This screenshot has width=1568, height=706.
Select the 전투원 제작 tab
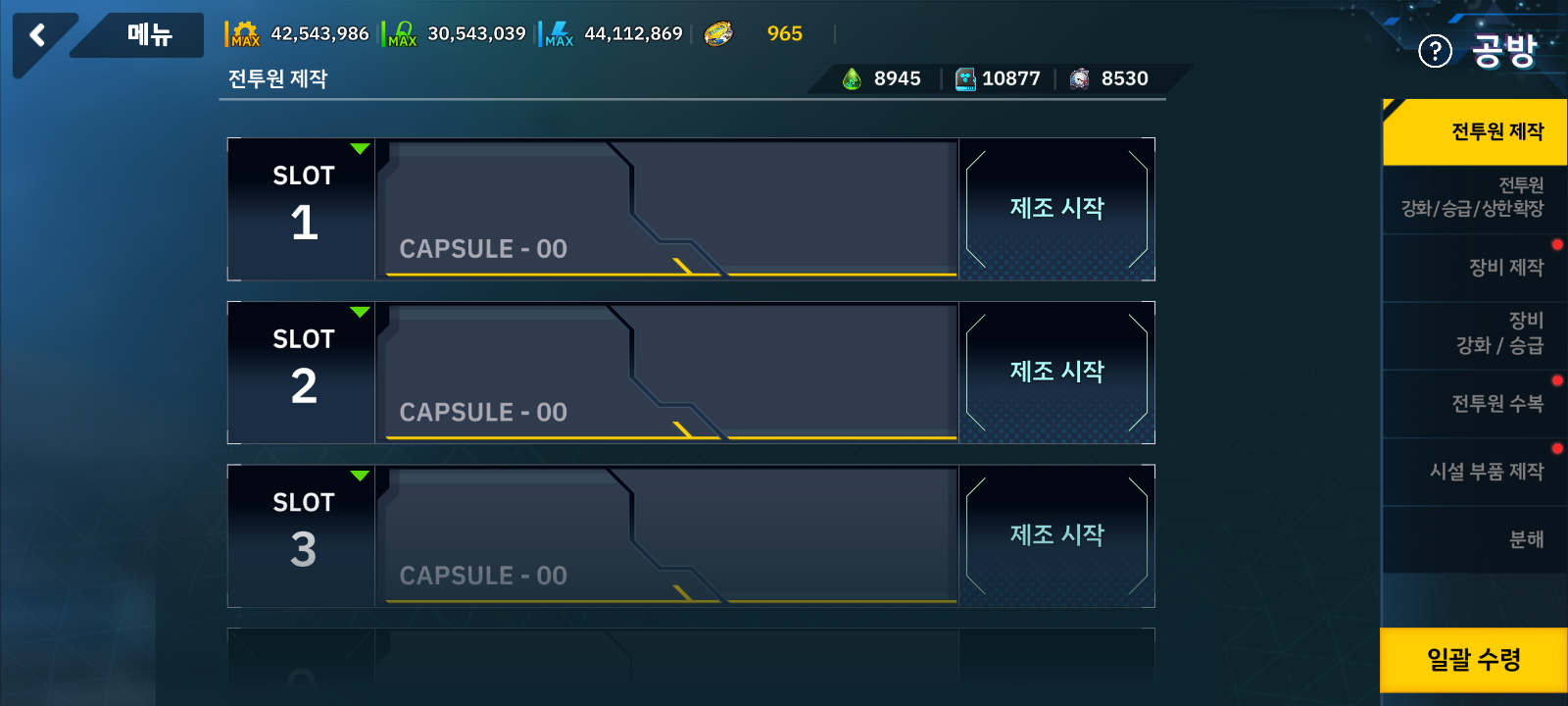click(1475, 131)
